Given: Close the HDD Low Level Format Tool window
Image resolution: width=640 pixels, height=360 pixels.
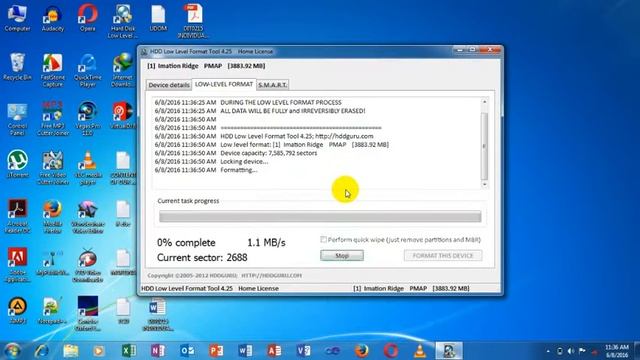Looking at the screenshot, I should pos(490,50).
